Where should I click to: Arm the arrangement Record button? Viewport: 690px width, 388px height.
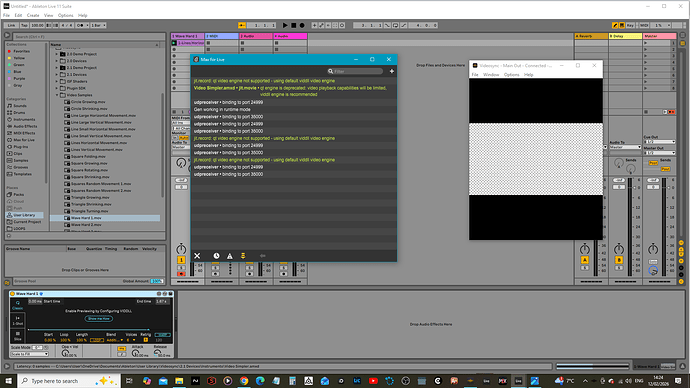(x=302, y=26)
